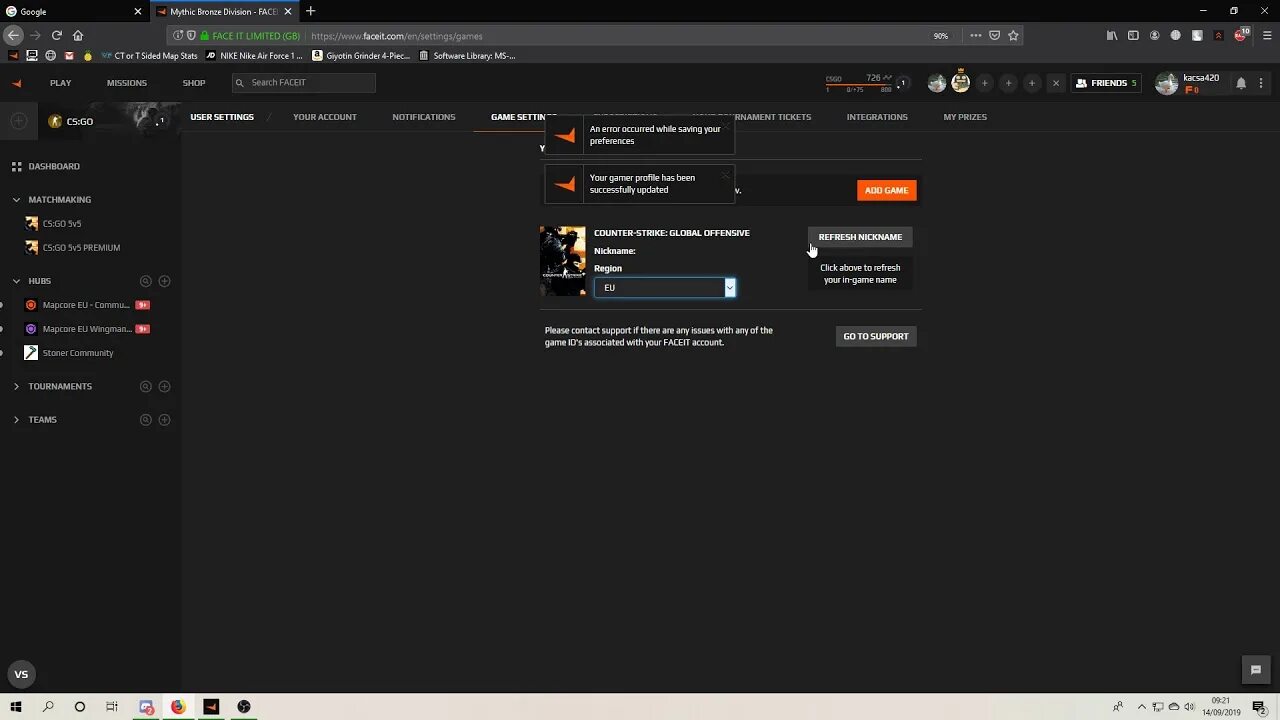Click the plus icon beside TEAMS

click(165, 420)
